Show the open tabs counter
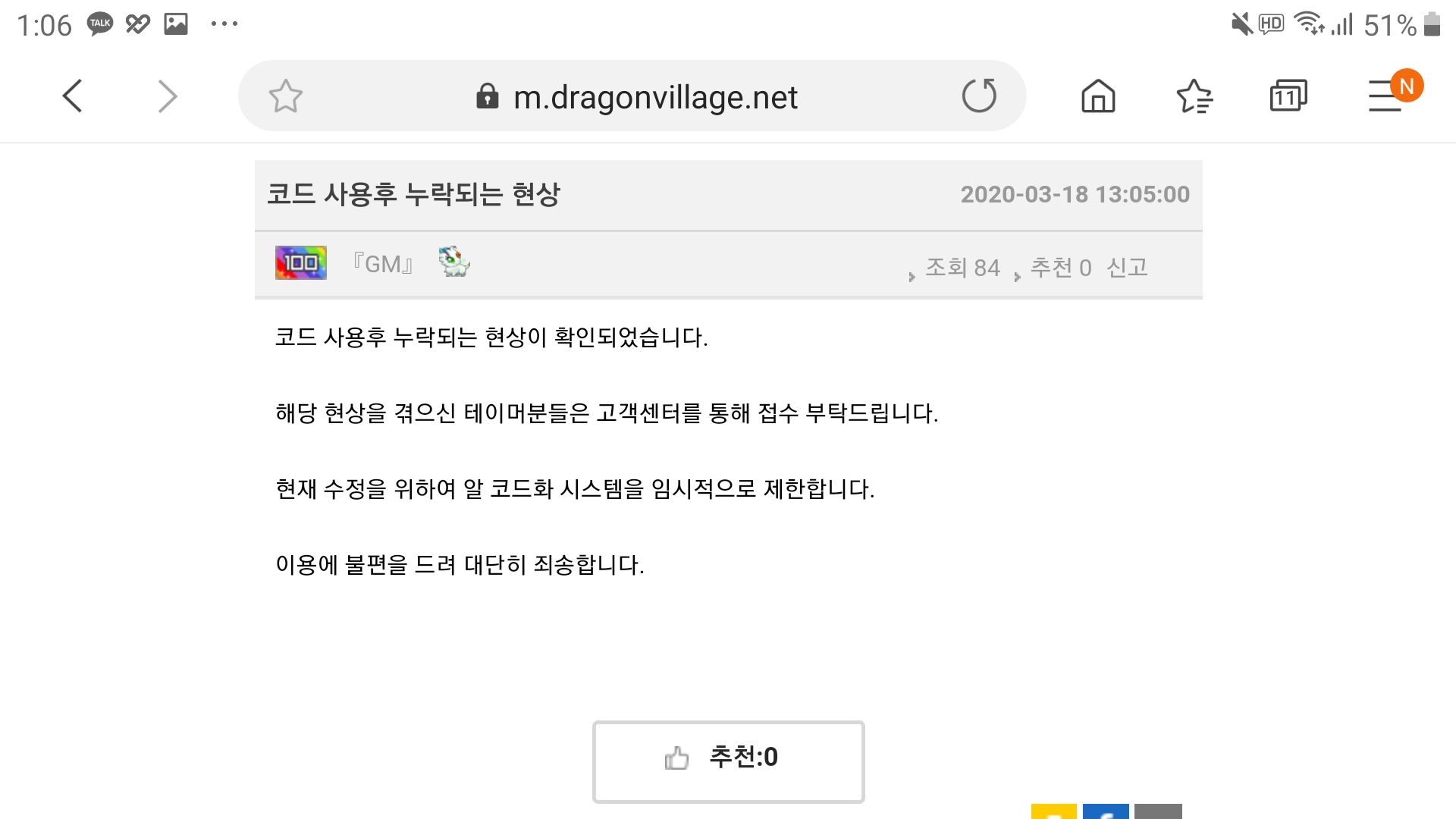Image resolution: width=1456 pixels, height=819 pixels. pyautogui.click(x=1288, y=96)
